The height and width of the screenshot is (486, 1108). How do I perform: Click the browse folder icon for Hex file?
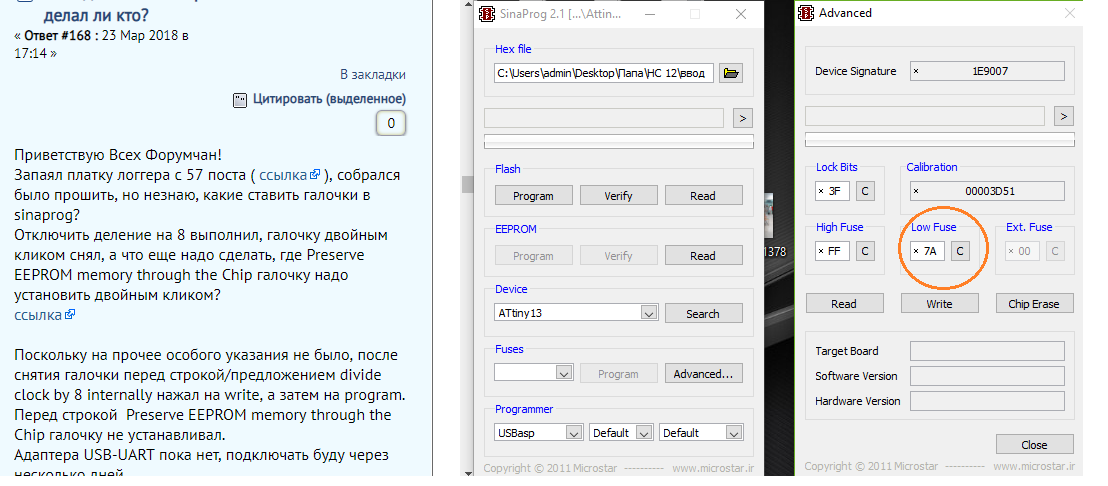[731, 73]
